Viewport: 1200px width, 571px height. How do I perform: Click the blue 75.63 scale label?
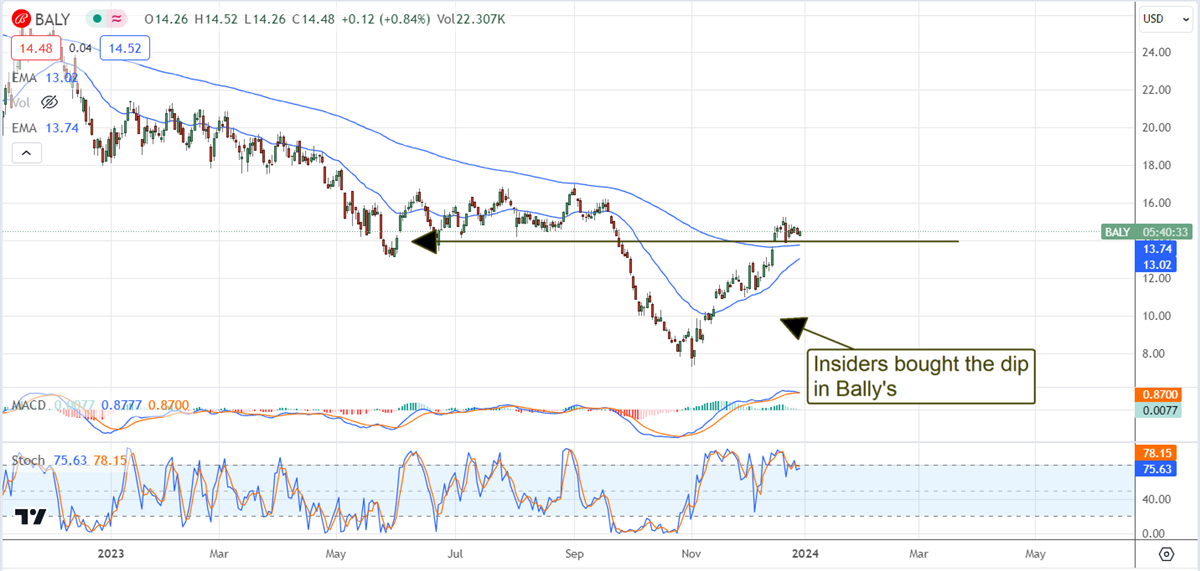[1157, 469]
